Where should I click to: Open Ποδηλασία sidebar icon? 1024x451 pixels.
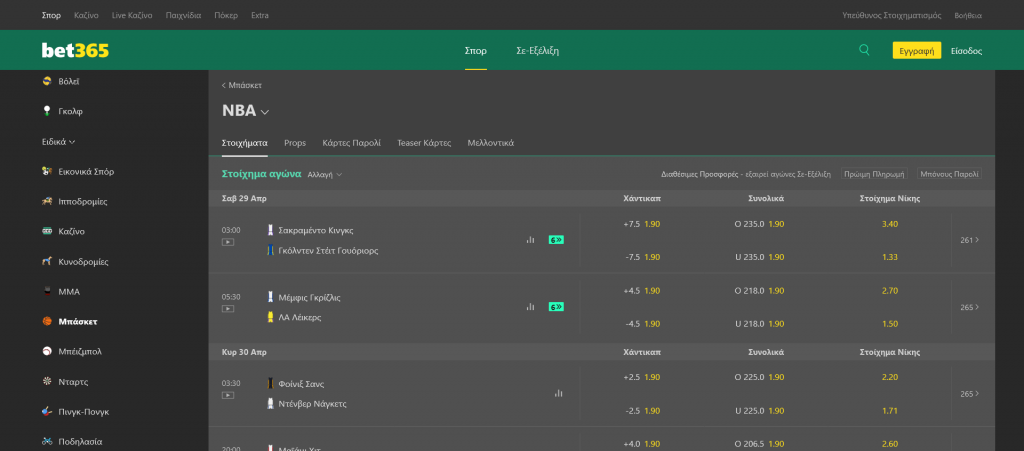pyautogui.click(x=47, y=442)
